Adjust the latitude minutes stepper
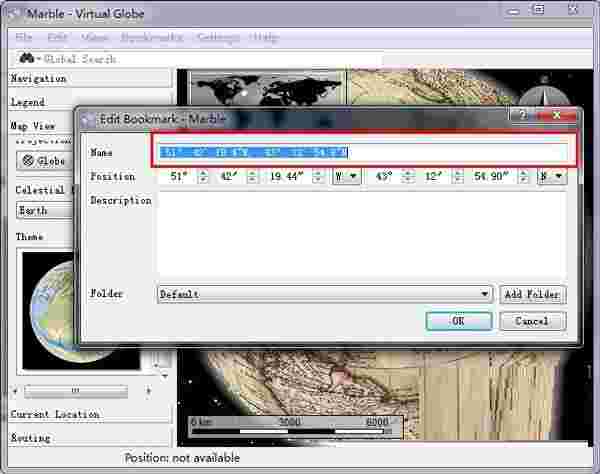 click(458, 176)
